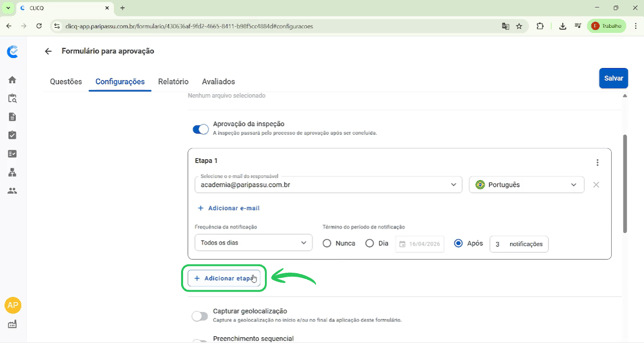The height and width of the screenshot is (361, 644).
Task: Open the Português language dropdown
Action: [x=527, y=185]
